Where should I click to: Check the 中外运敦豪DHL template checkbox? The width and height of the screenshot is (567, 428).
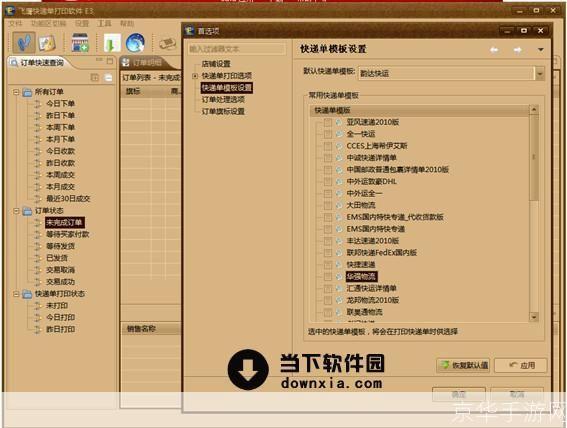click(328, 182)
